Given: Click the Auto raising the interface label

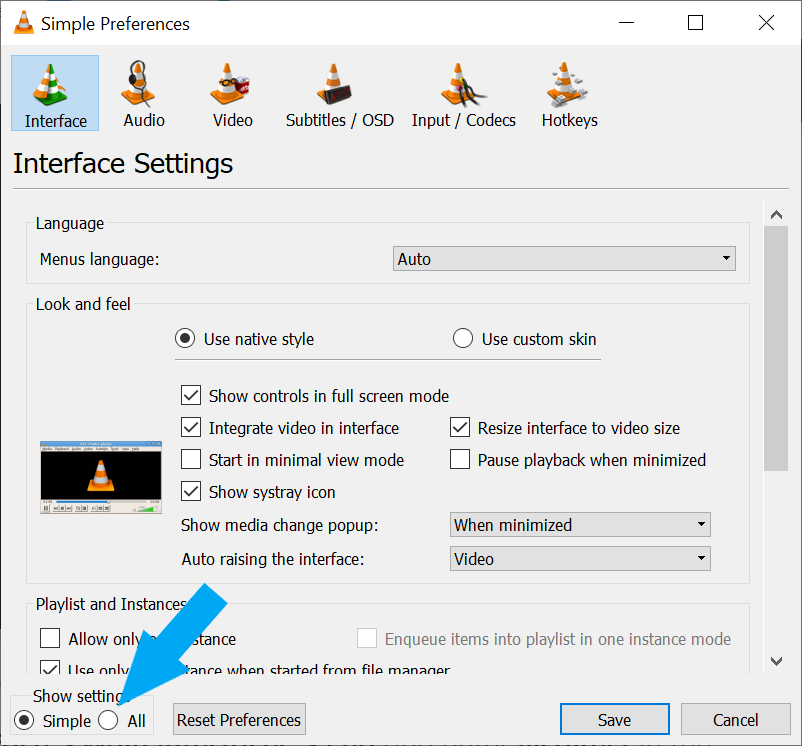Looking at the screenshot, I should point(273,559).
